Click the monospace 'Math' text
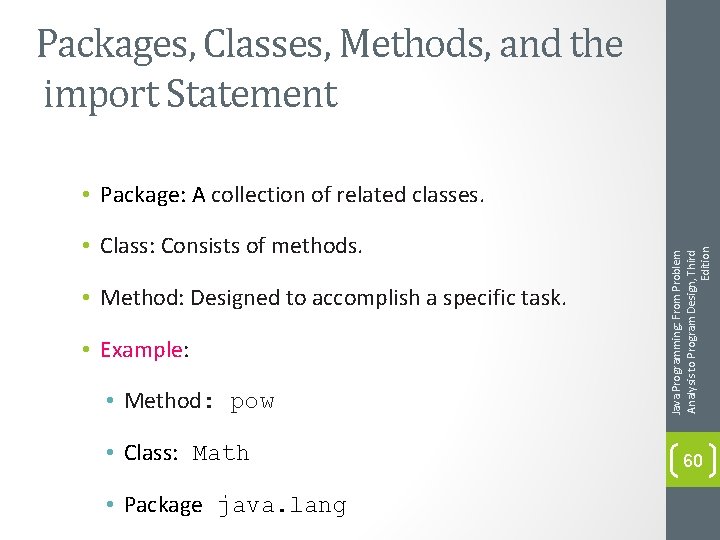The width and height of the screenshot is (720, 540). pyautogui.click(x=221, y=453)
